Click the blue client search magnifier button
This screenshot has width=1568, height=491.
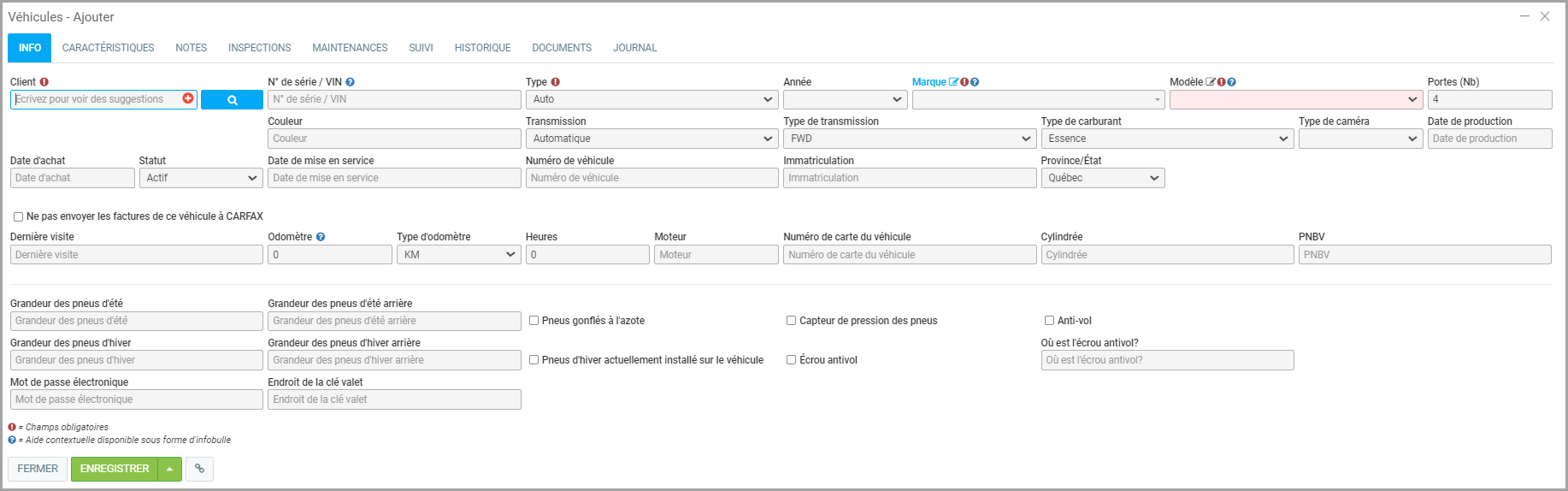click(232, 100)
